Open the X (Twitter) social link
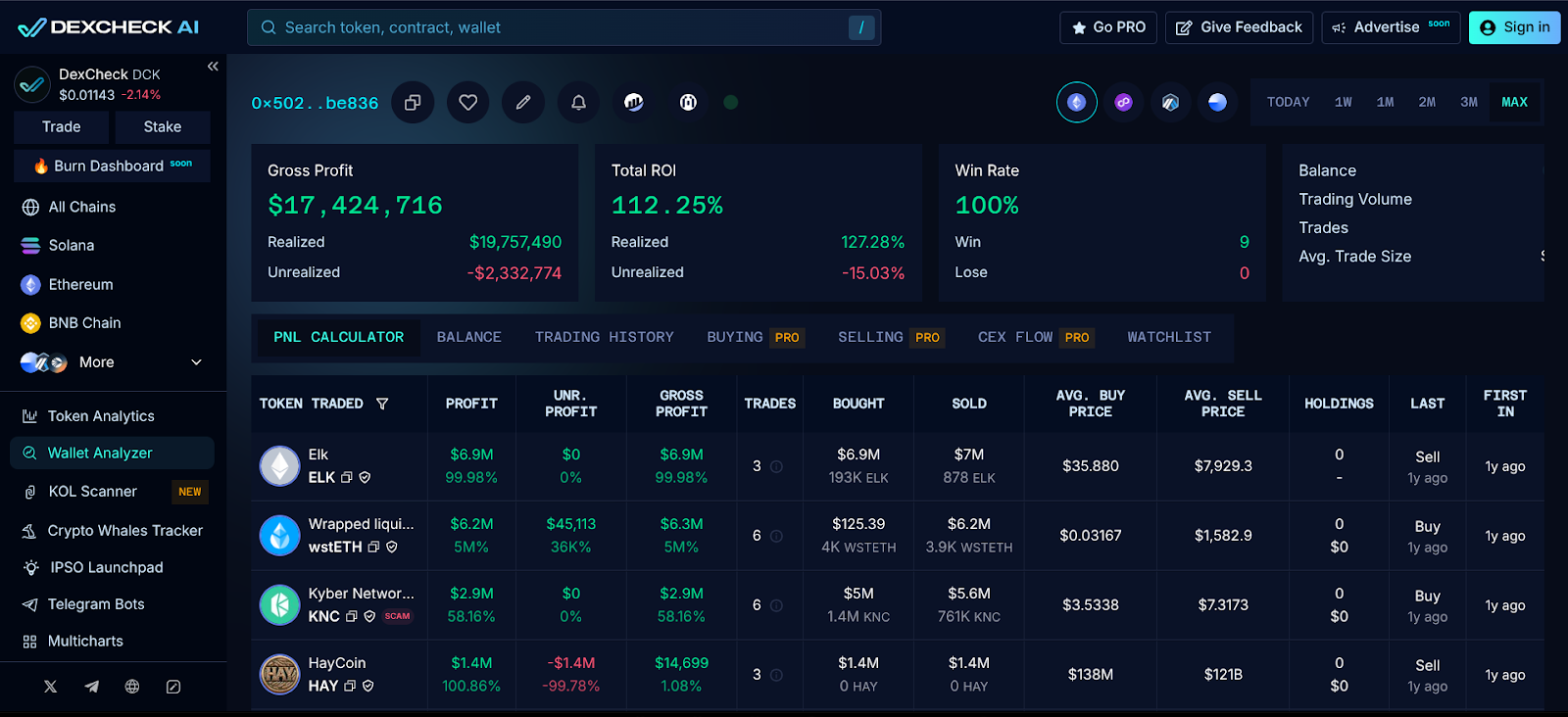The image size is (1568, 717). tap(51, 687)
